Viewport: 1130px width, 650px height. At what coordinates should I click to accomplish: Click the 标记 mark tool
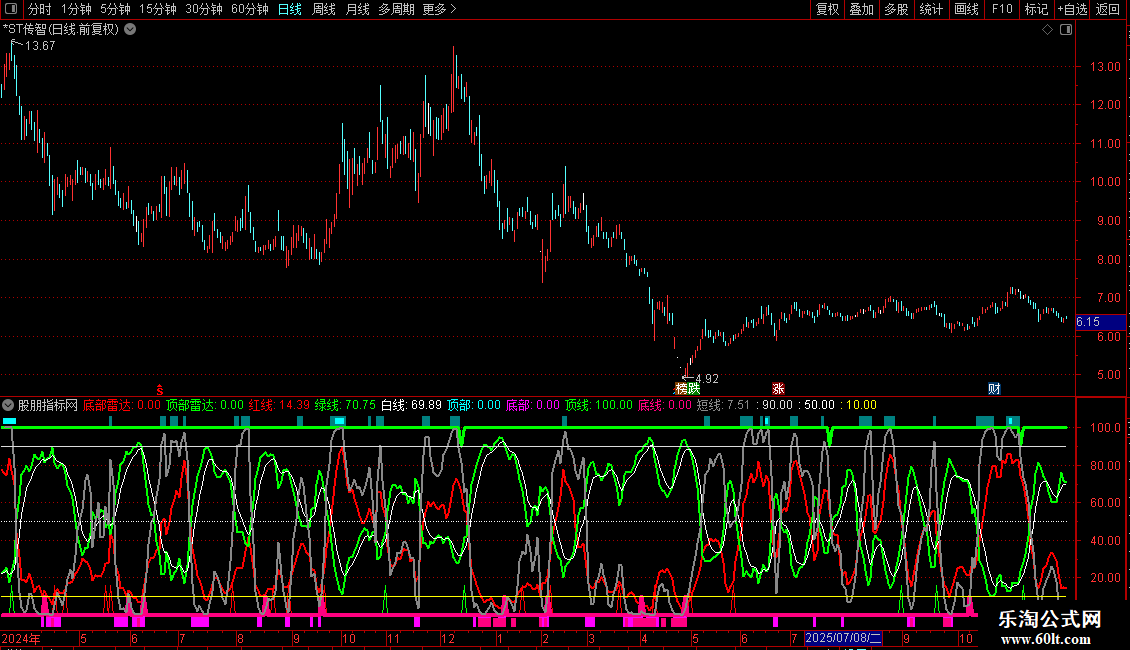(1036, 9)
